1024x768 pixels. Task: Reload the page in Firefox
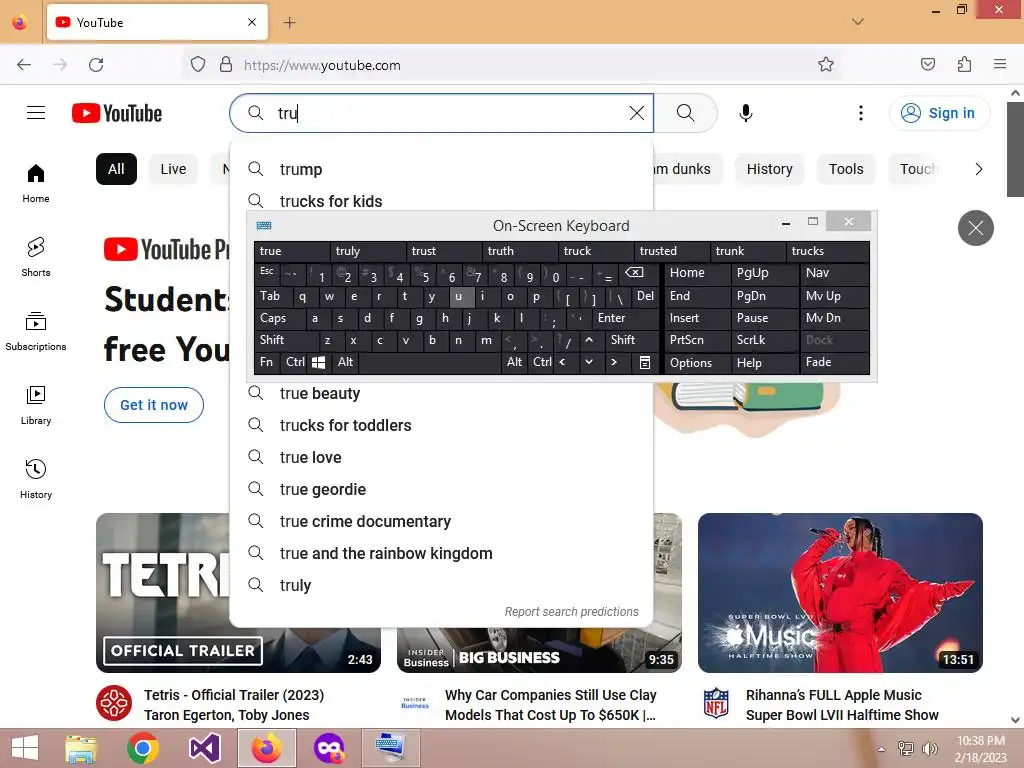(x=96, y=65)
